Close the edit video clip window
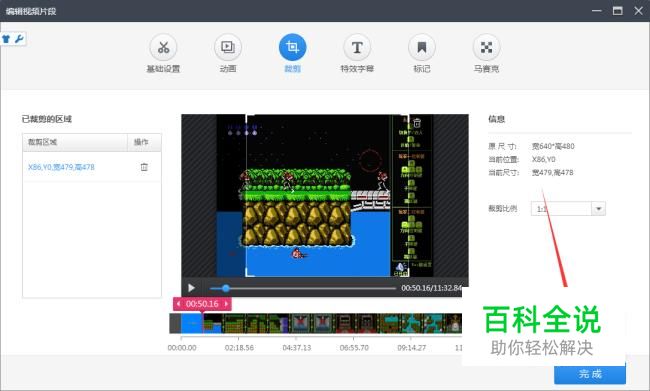The image size is (650, 391). click(x=638, y=11)
